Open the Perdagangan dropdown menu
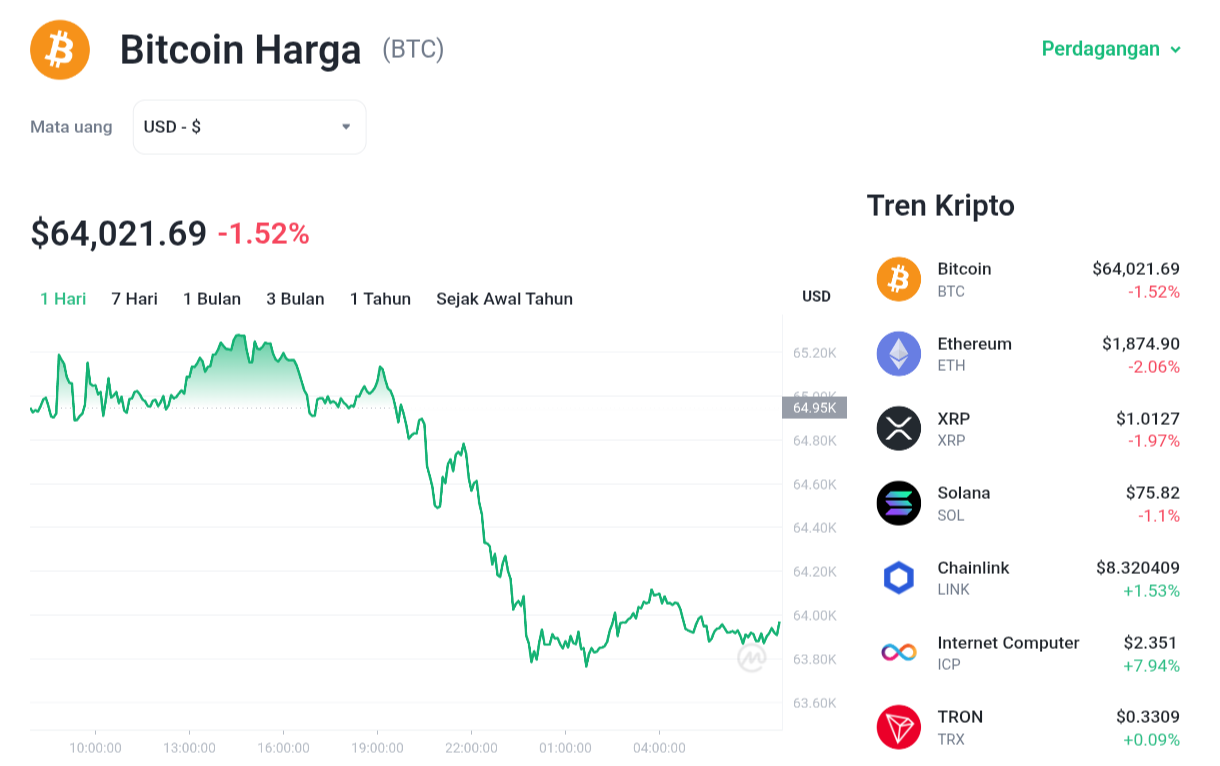Screen dimensions: 1220x766 click(1111, 49)
